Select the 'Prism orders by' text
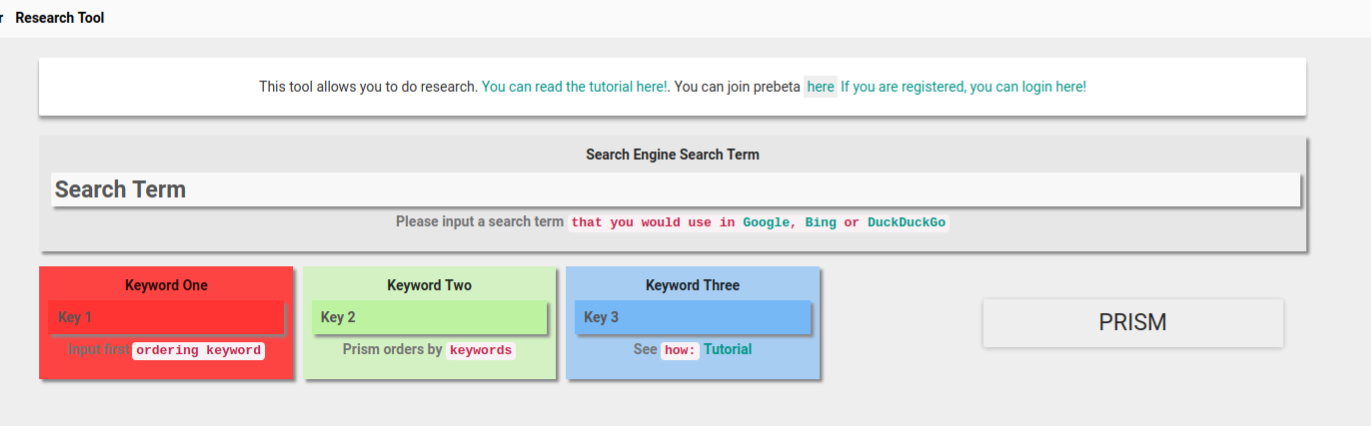The image size is (1371, 426). click(x=392, y=350)
